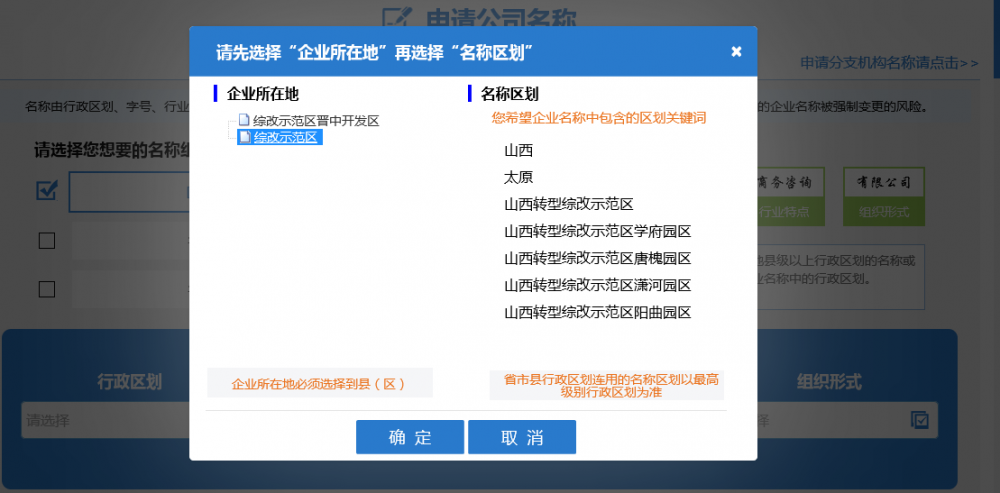Click the picker icon in 组织形式 field

920,420
